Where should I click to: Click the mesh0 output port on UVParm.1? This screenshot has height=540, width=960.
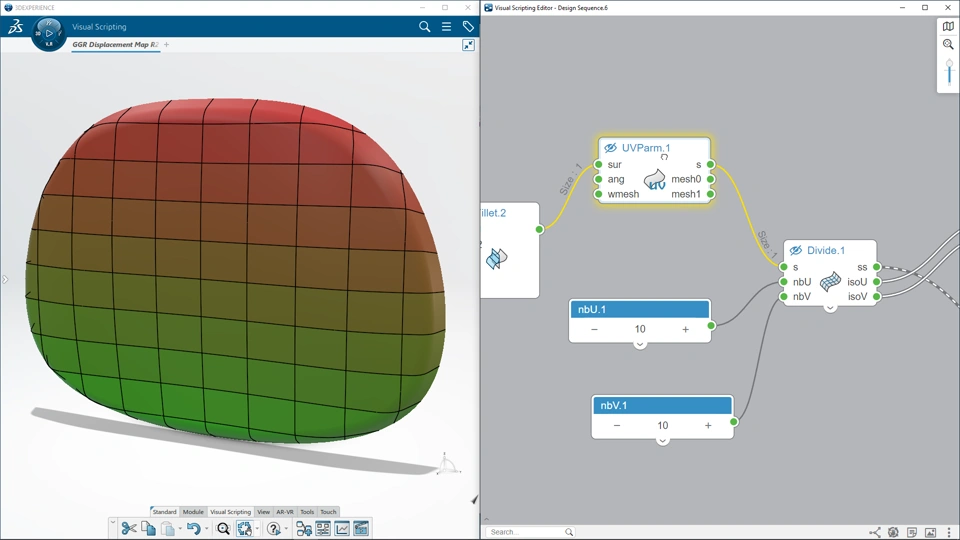(x=710, y=179)
